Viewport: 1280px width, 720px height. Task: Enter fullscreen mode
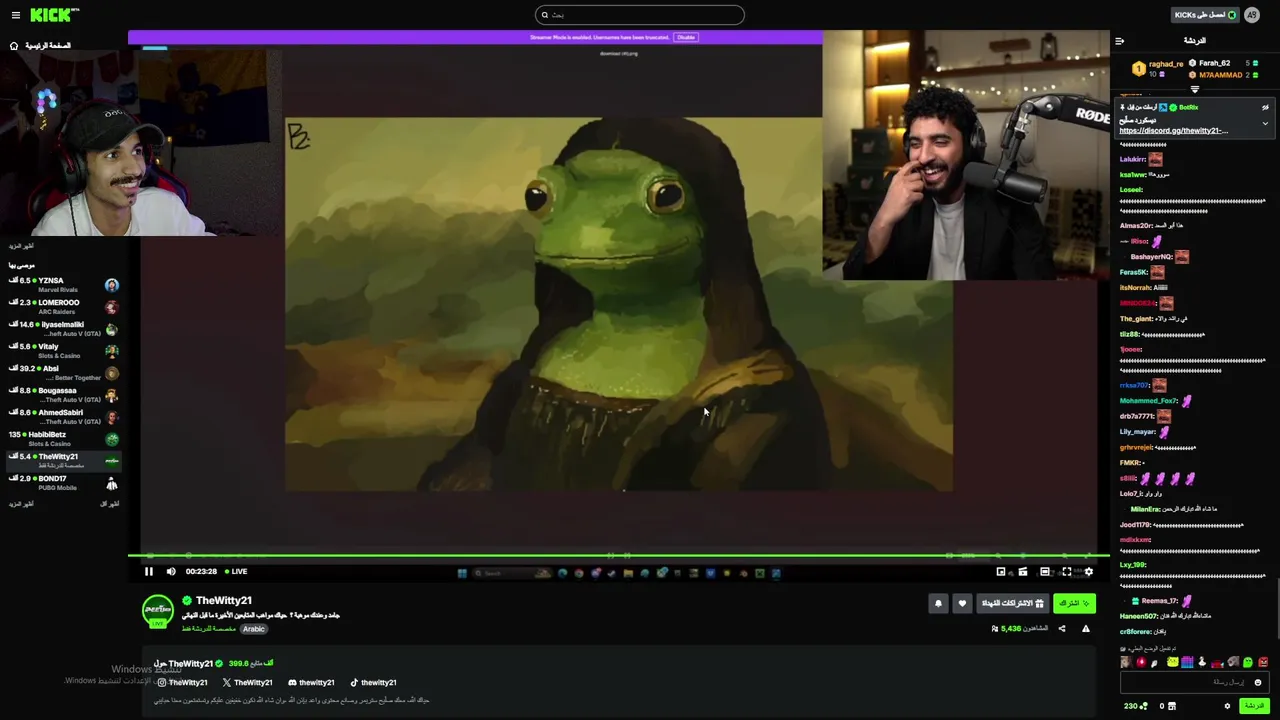point(1067,572)
